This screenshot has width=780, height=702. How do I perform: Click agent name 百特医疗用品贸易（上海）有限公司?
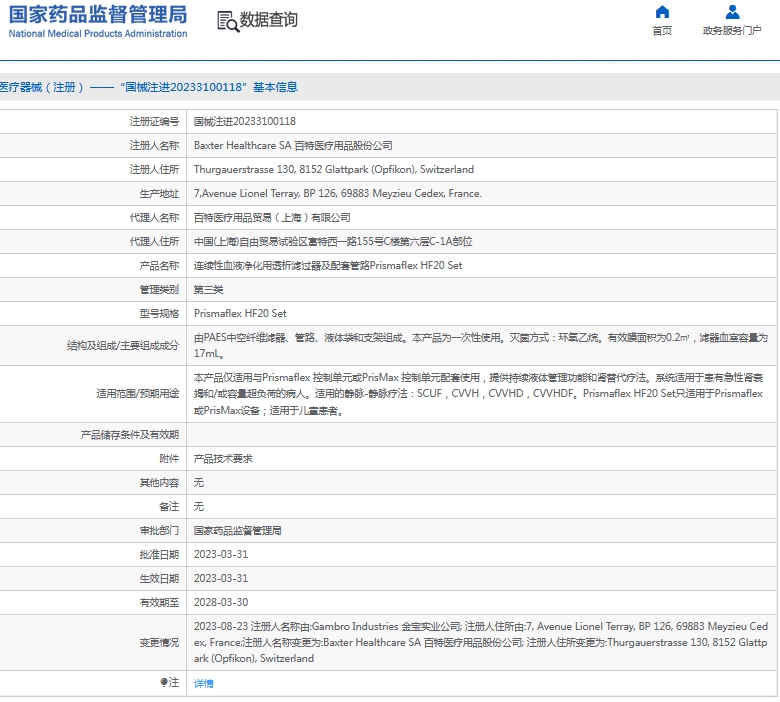[x=272, y=217]
